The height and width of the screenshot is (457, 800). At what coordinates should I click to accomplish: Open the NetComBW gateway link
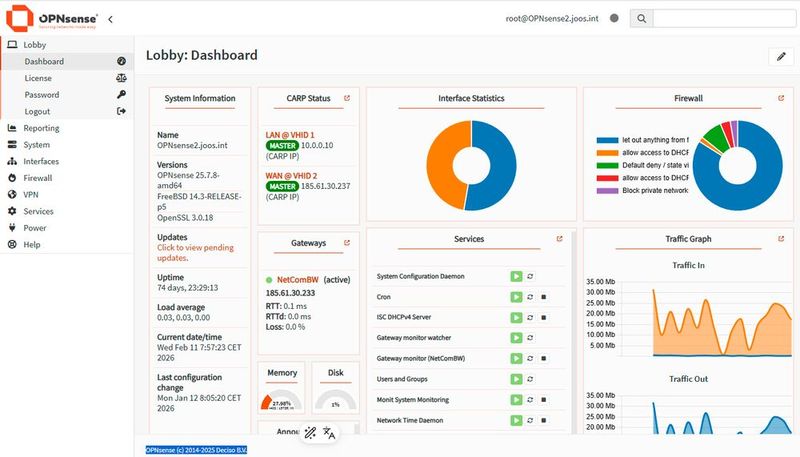coord(297,280)
